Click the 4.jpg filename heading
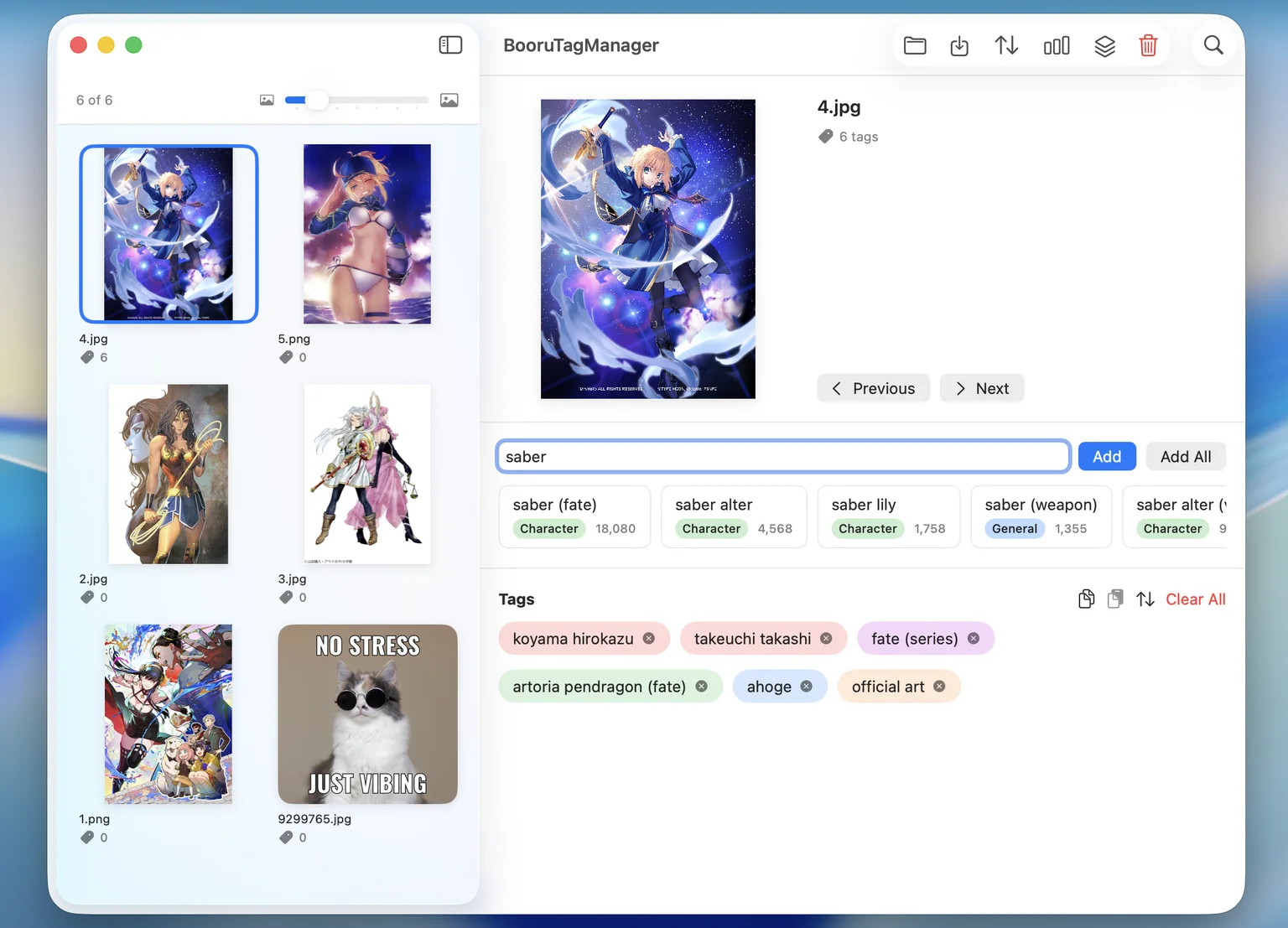Image resolution: width=1288 pixels, height=928 pixels. pyautogui.click(x=839, y=106)
